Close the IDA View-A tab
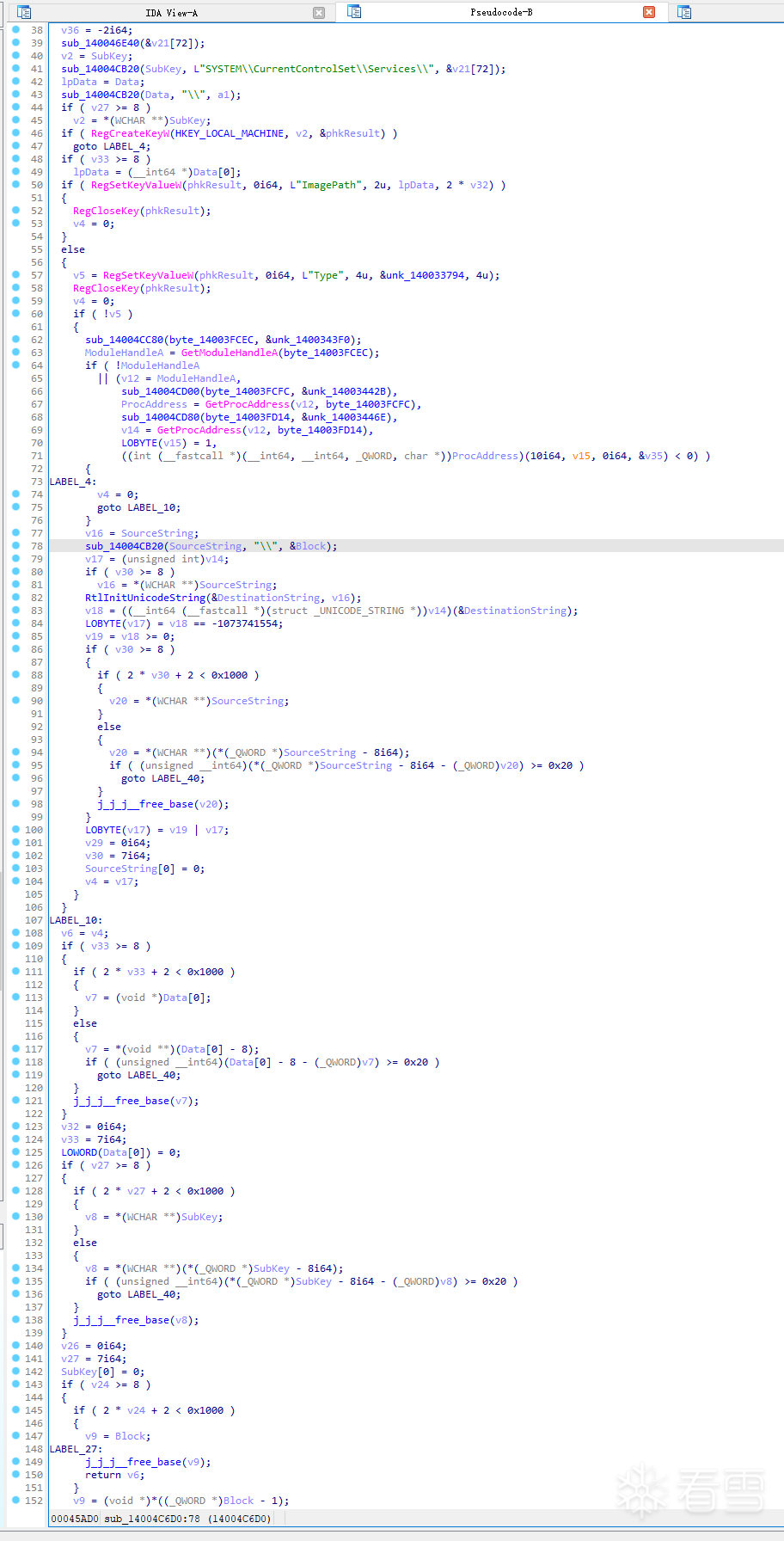Viewport: 784px width, 1541px height. tap(319, 13)
